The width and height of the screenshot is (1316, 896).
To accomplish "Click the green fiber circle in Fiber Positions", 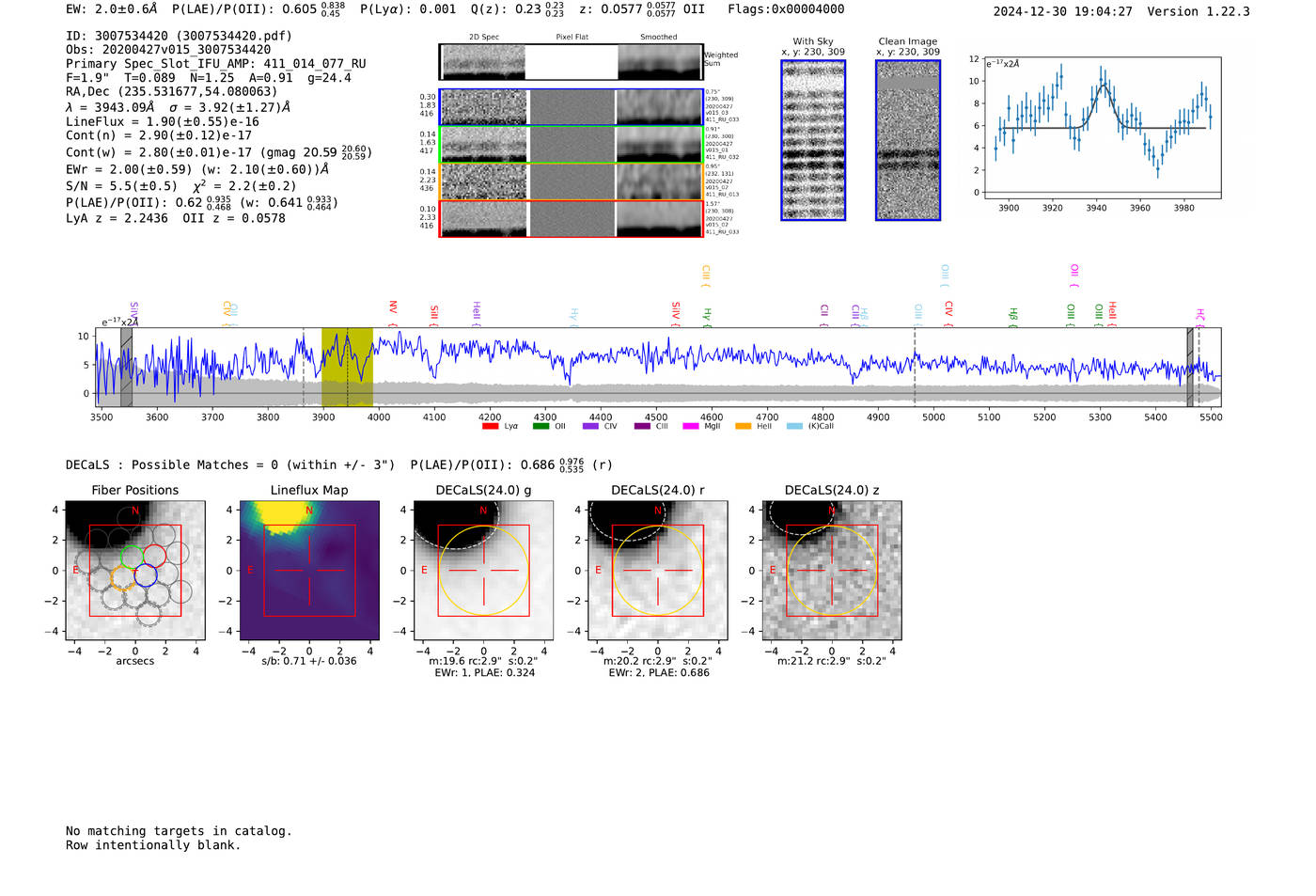I will pos(132,556).
